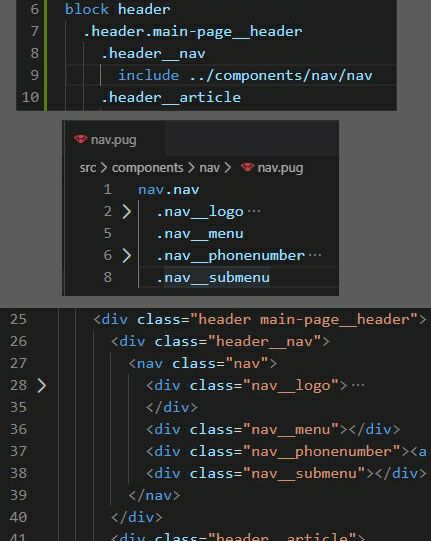Click the fold ellipsis after nav__logo div
The height and width of the screenshot is (541, 431).
pyautogui.click(x=358, y=385)
